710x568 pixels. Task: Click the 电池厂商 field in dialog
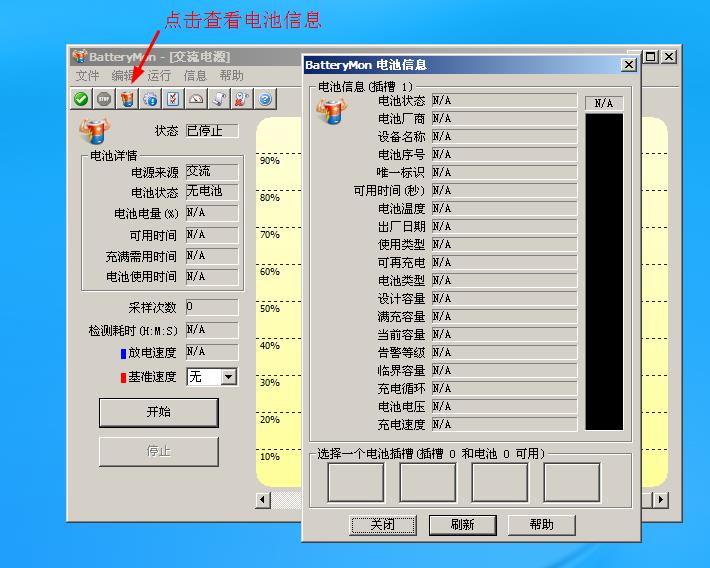pyautogui.click(x=504, y=119)
